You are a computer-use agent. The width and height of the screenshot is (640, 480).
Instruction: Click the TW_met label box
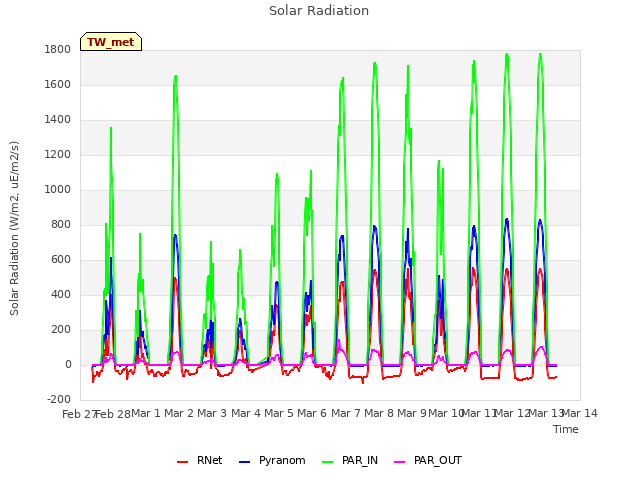point(111,42)
